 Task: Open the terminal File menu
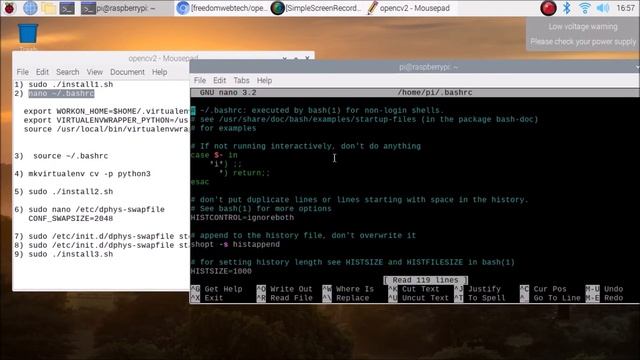(x=200, y=80)
